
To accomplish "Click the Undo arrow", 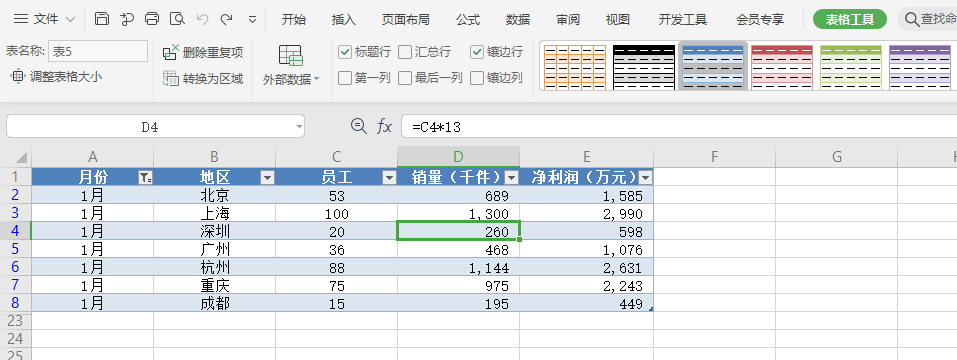I will tap(202, 19).
